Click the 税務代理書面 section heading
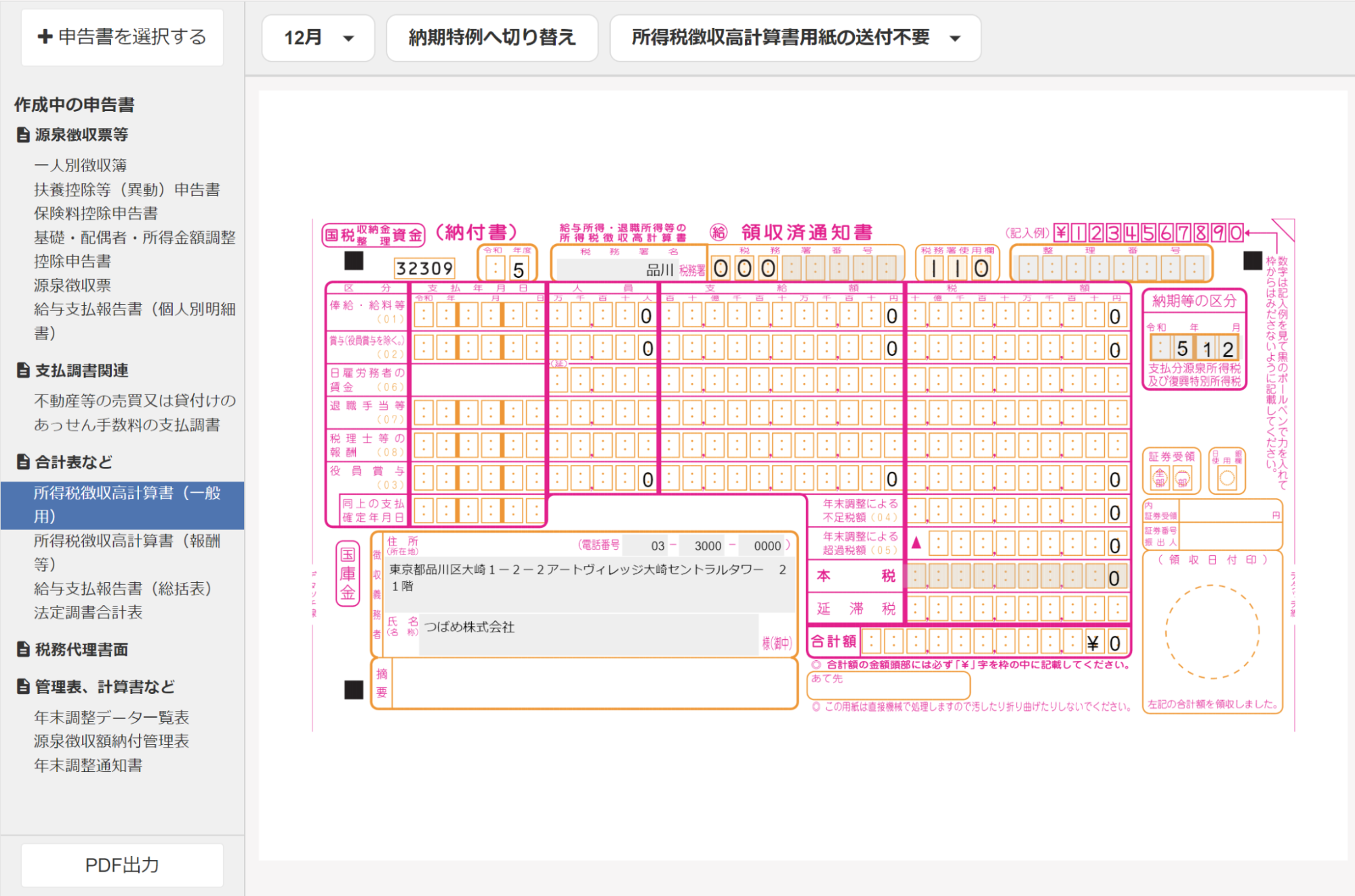1355x896 pixels. pos(81,649)
